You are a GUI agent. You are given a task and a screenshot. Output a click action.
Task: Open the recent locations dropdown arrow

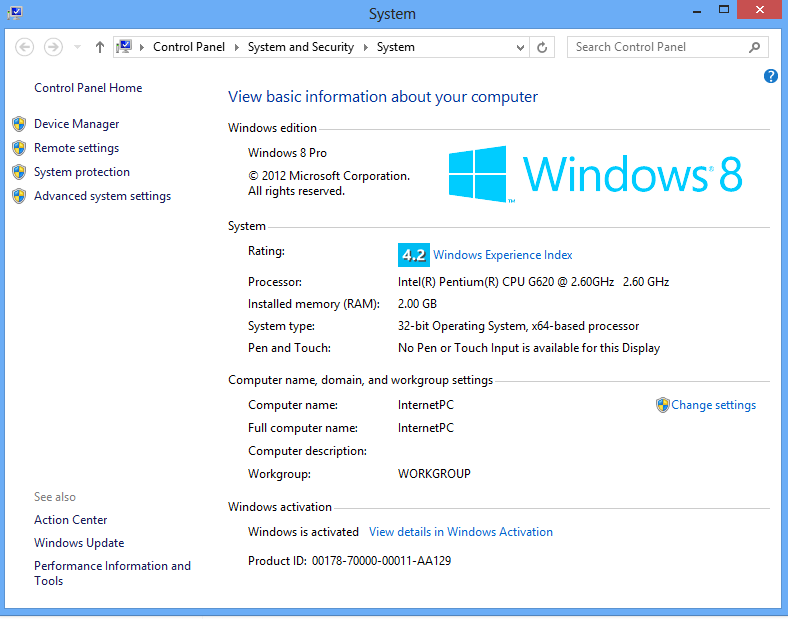(x=77, y=47)
